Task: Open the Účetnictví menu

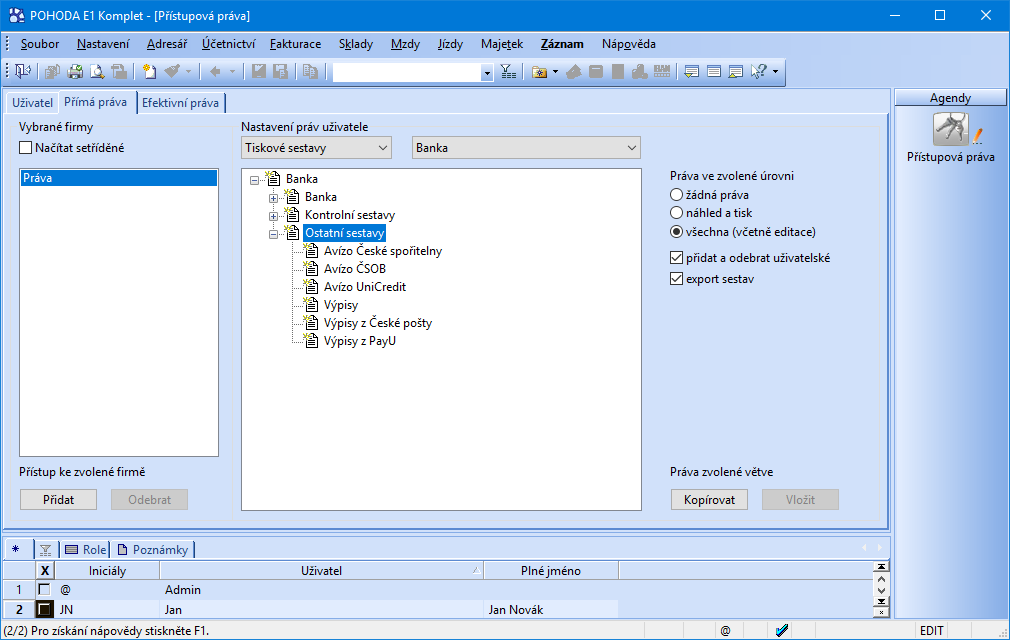Action: [x=228, y=44]
